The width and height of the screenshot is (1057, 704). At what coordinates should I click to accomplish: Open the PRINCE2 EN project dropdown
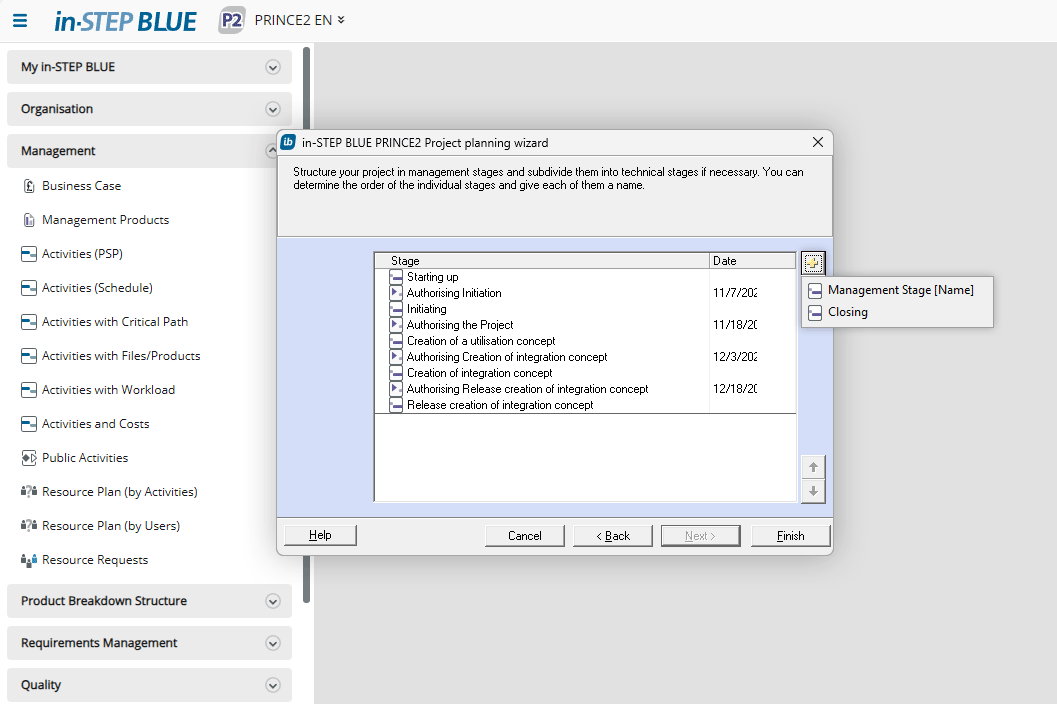coord(299,20)
